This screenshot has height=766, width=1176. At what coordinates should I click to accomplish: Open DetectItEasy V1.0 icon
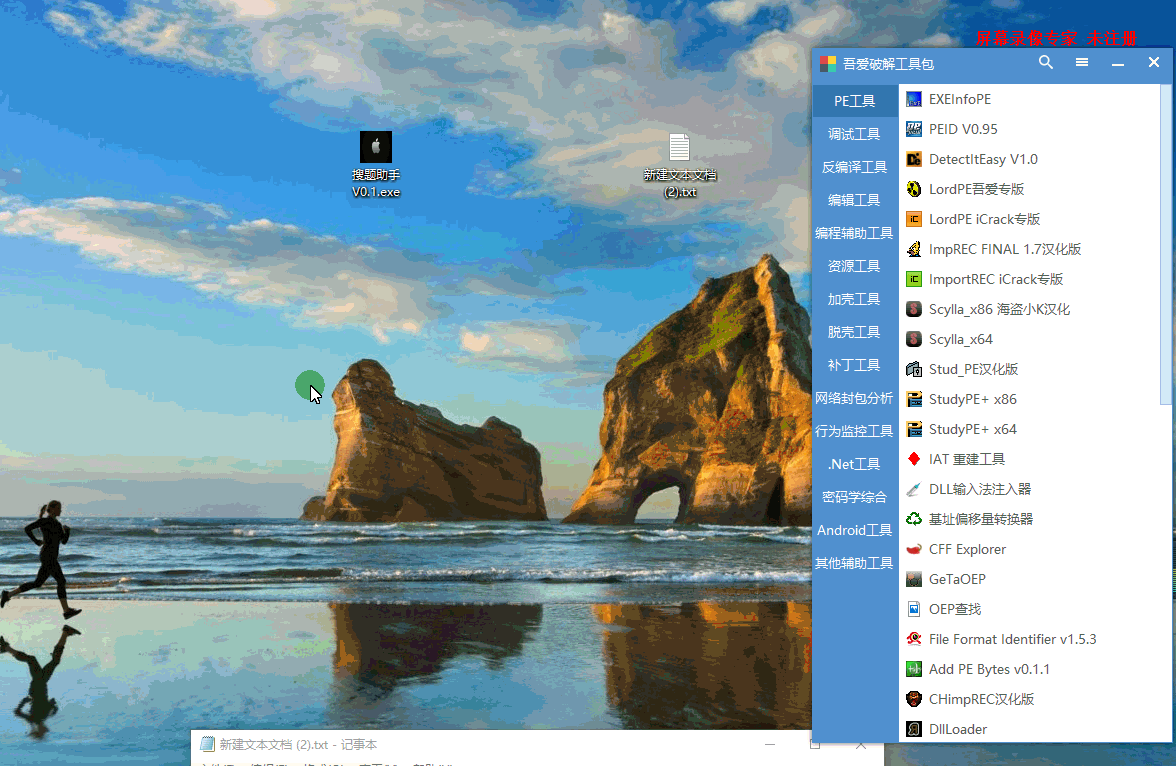point(914,159)
